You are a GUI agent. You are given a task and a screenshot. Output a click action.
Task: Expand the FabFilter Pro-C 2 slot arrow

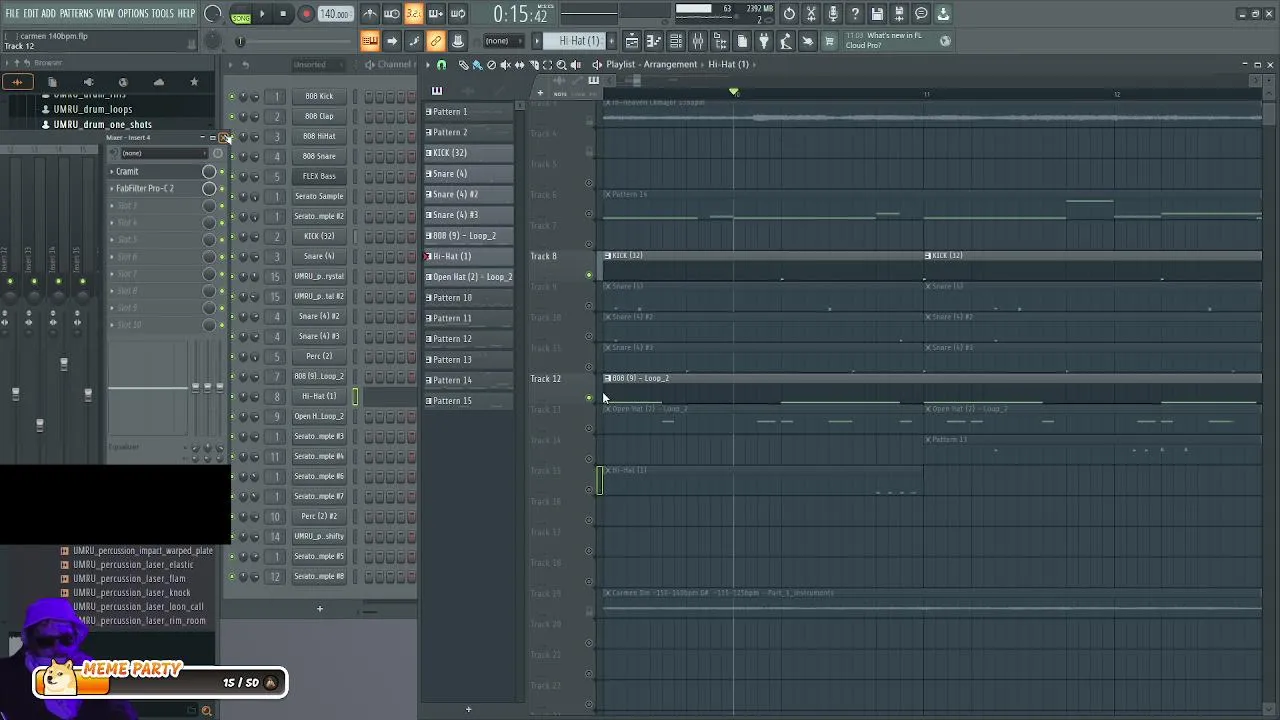click(112, 188)
